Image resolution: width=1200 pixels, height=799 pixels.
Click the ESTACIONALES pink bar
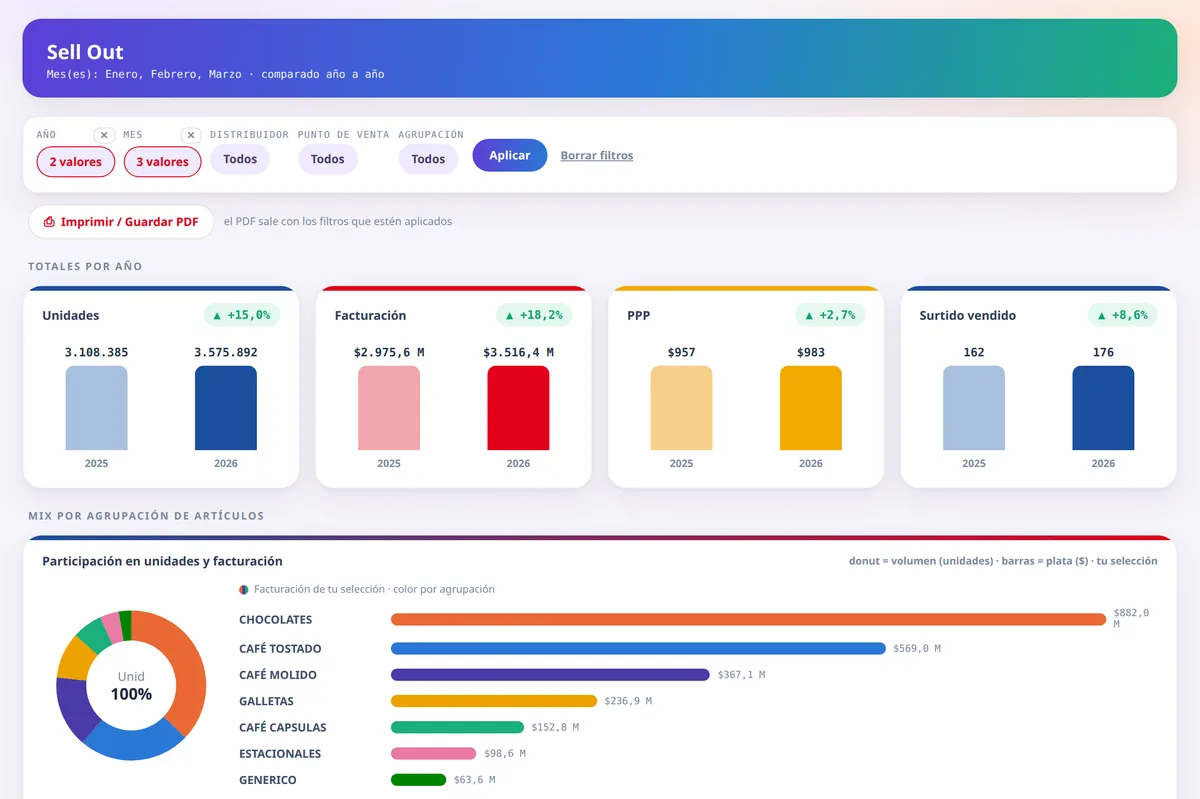click(x=434, y=753)
